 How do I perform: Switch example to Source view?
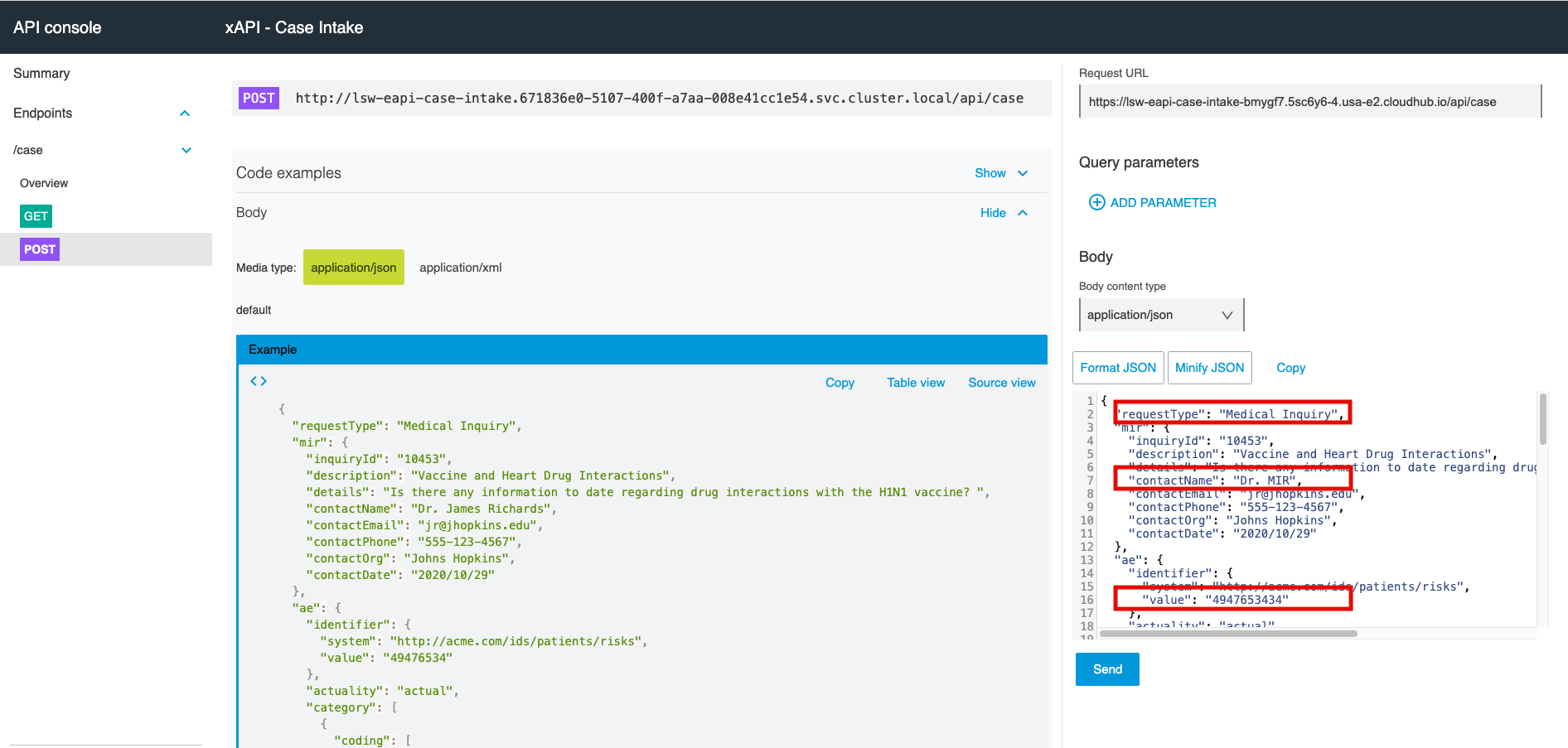[x=1001, y=383]
